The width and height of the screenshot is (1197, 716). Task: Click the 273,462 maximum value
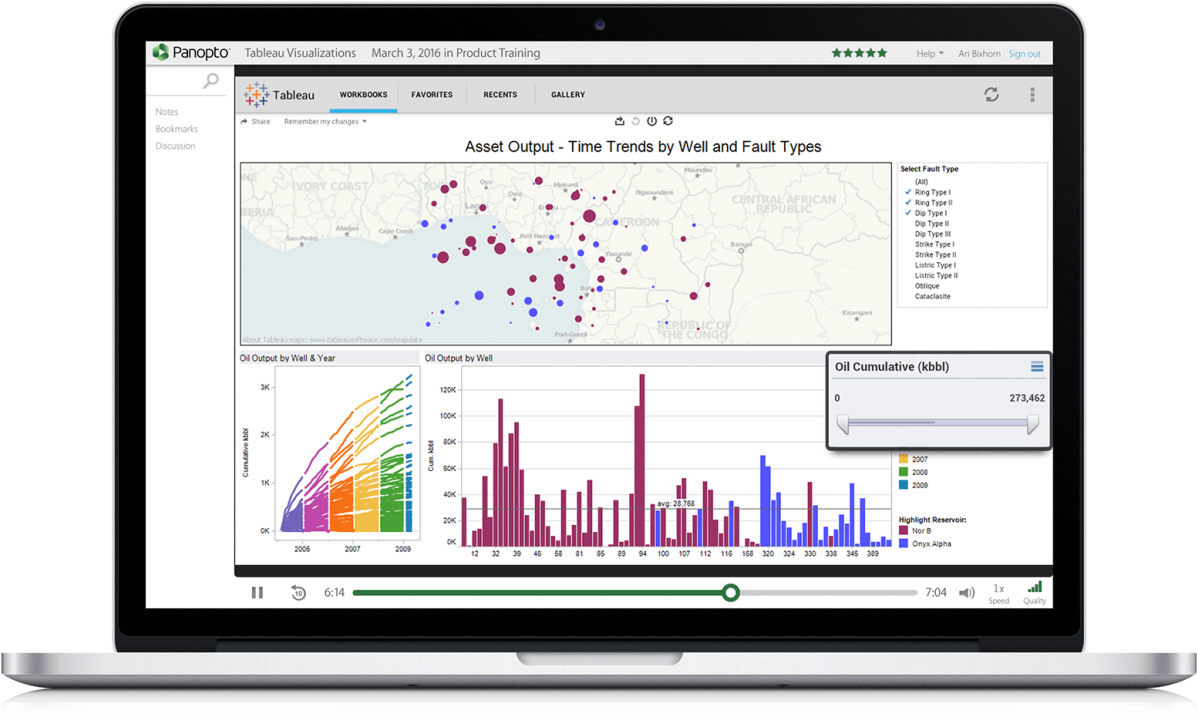pos(1027,398)
